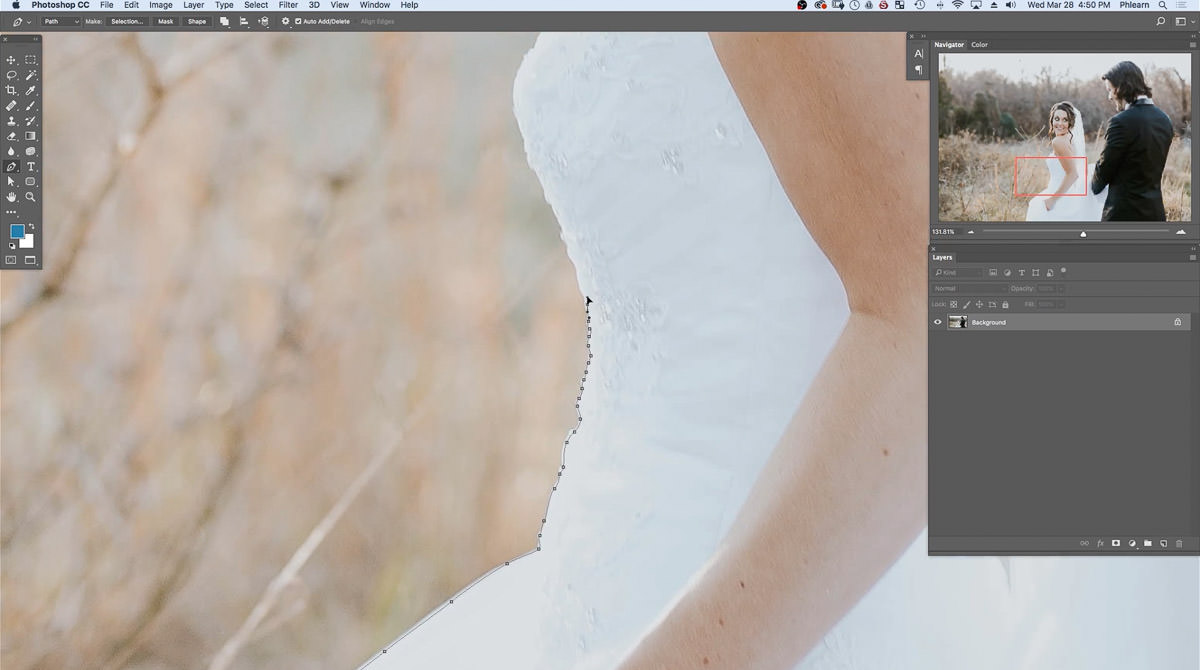Select the Crop tool
1200x670 pixels.
coord(12,90)
